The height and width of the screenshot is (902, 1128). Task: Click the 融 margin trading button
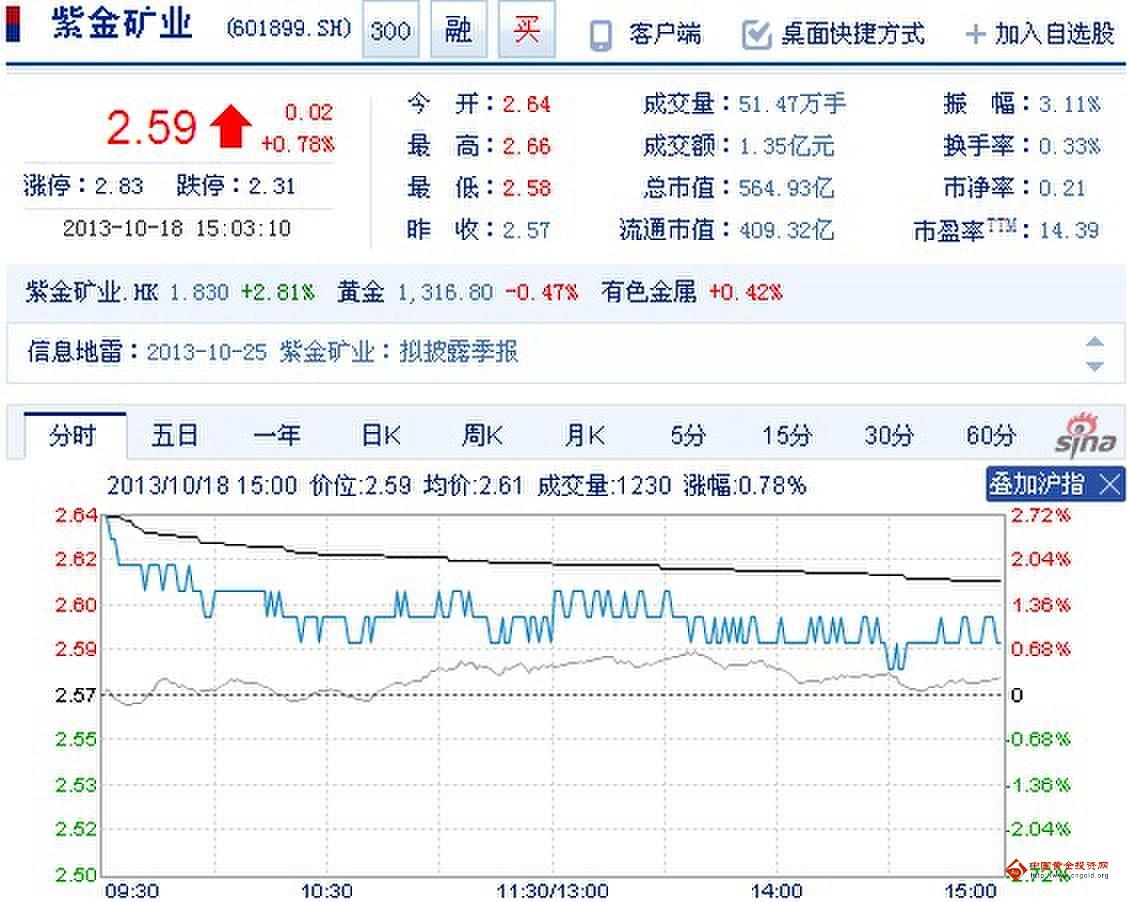point(459,29)
